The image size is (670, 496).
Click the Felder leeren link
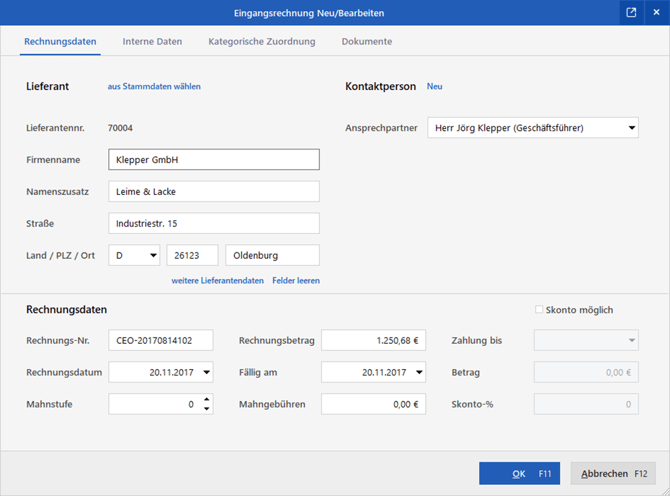tap(296, 281)
